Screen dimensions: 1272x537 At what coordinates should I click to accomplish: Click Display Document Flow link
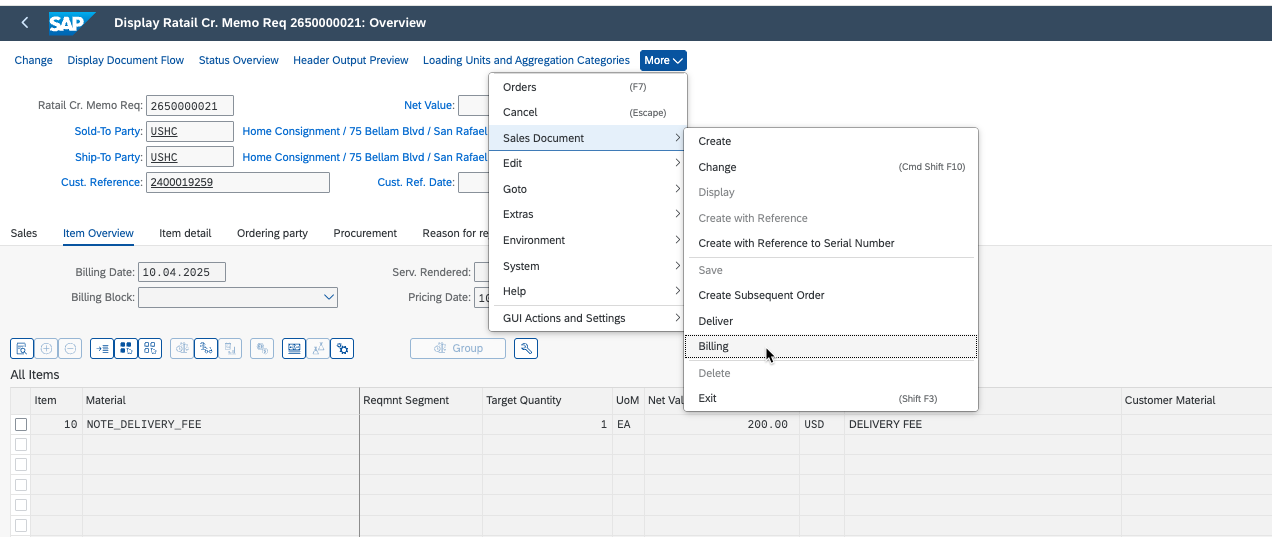(126, 60)
